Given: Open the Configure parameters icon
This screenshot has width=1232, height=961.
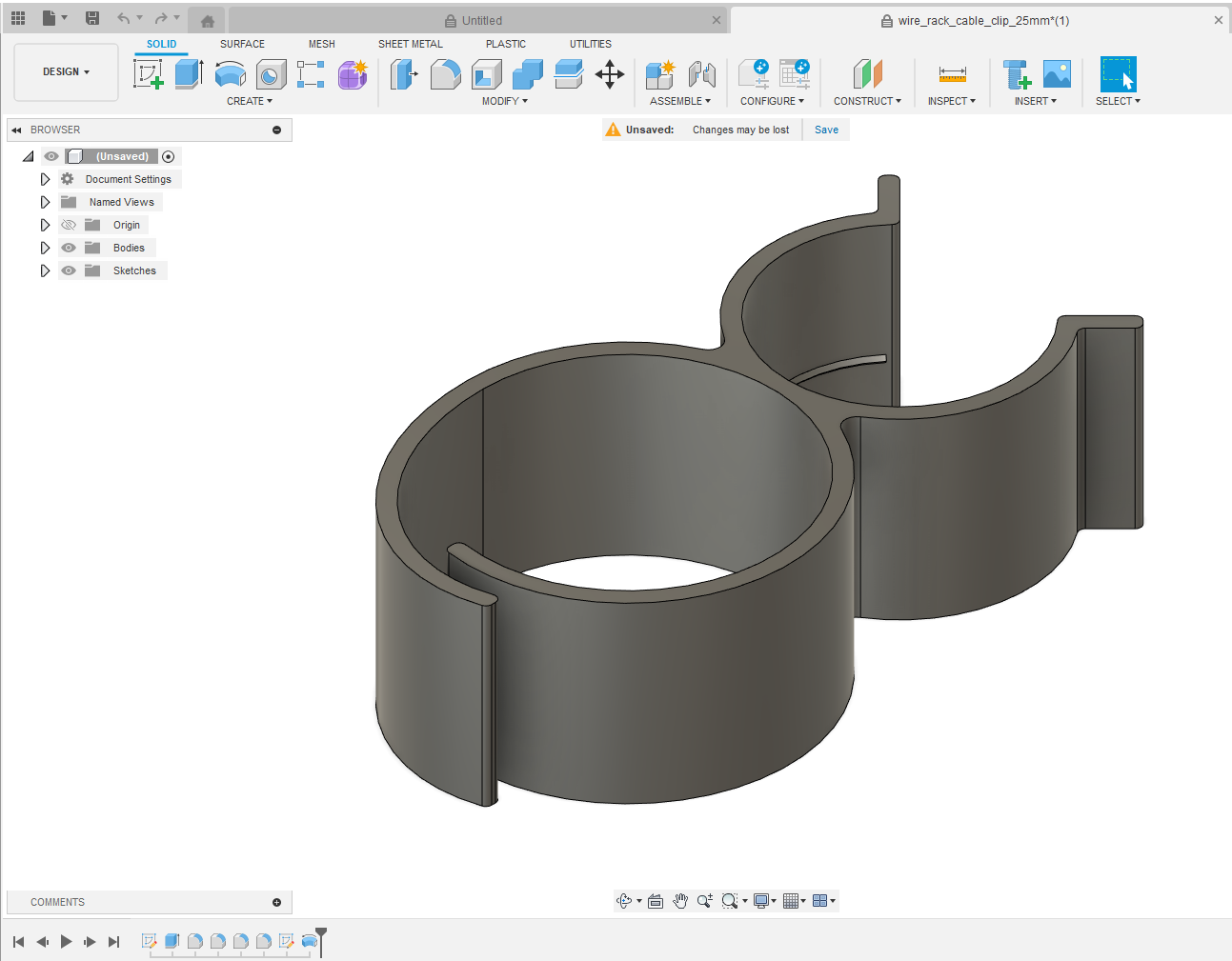Looking at the screenshot, I should pos(754,74).
